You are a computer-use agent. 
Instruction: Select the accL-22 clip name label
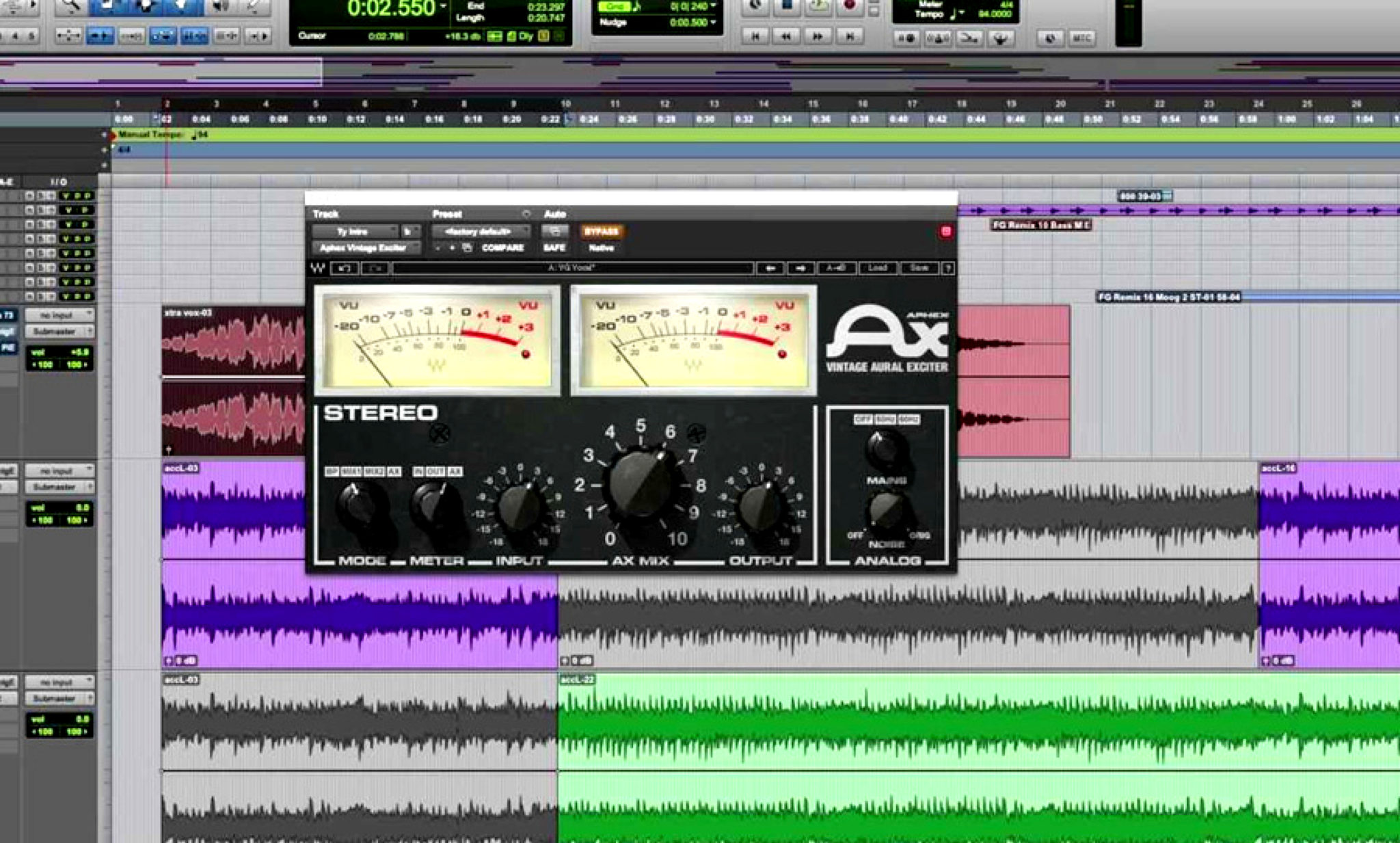576,680
